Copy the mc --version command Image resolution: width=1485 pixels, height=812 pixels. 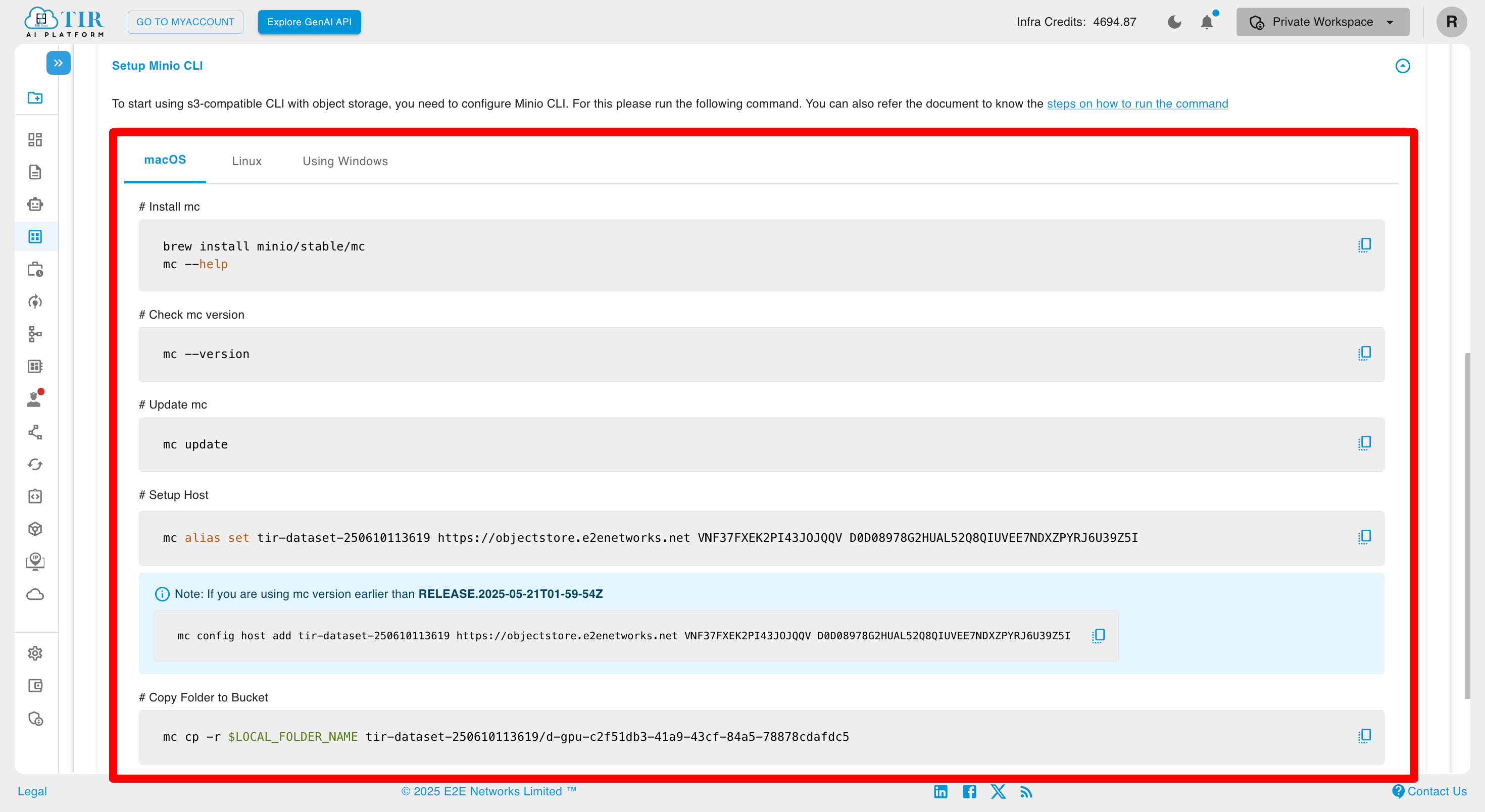pos(1364,352)
